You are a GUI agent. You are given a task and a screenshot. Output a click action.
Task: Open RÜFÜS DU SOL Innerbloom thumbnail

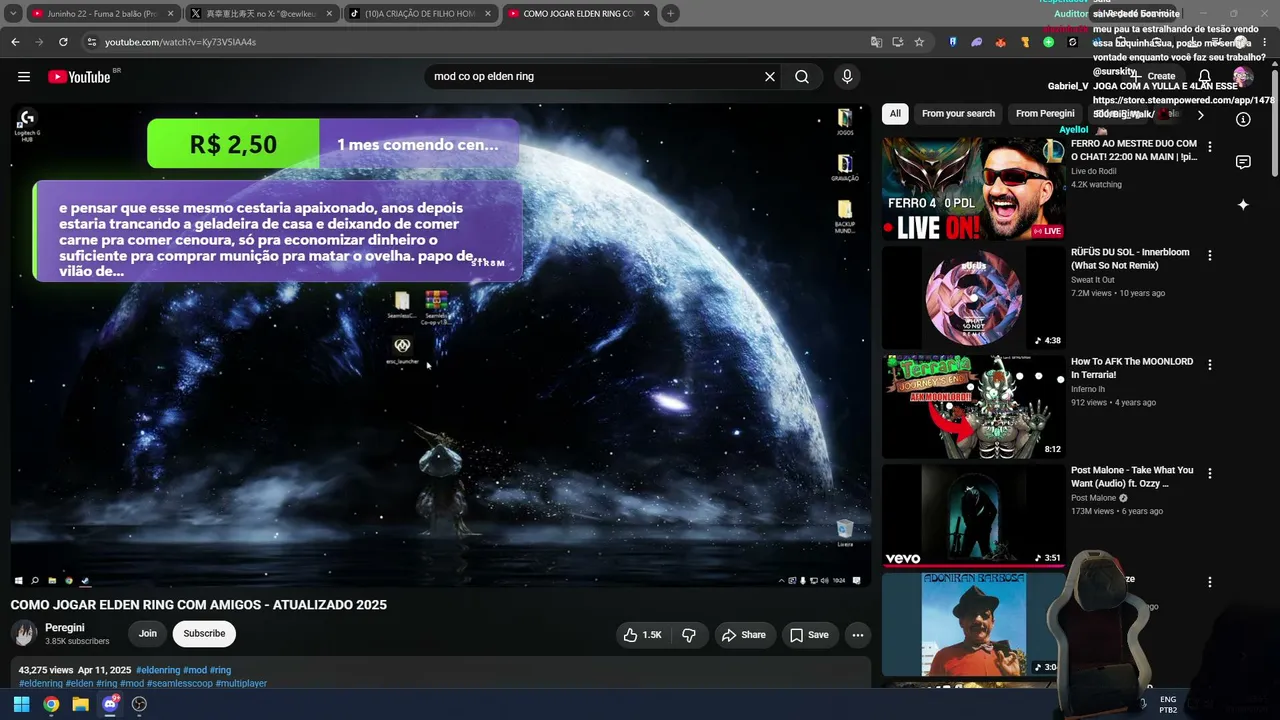973,297
